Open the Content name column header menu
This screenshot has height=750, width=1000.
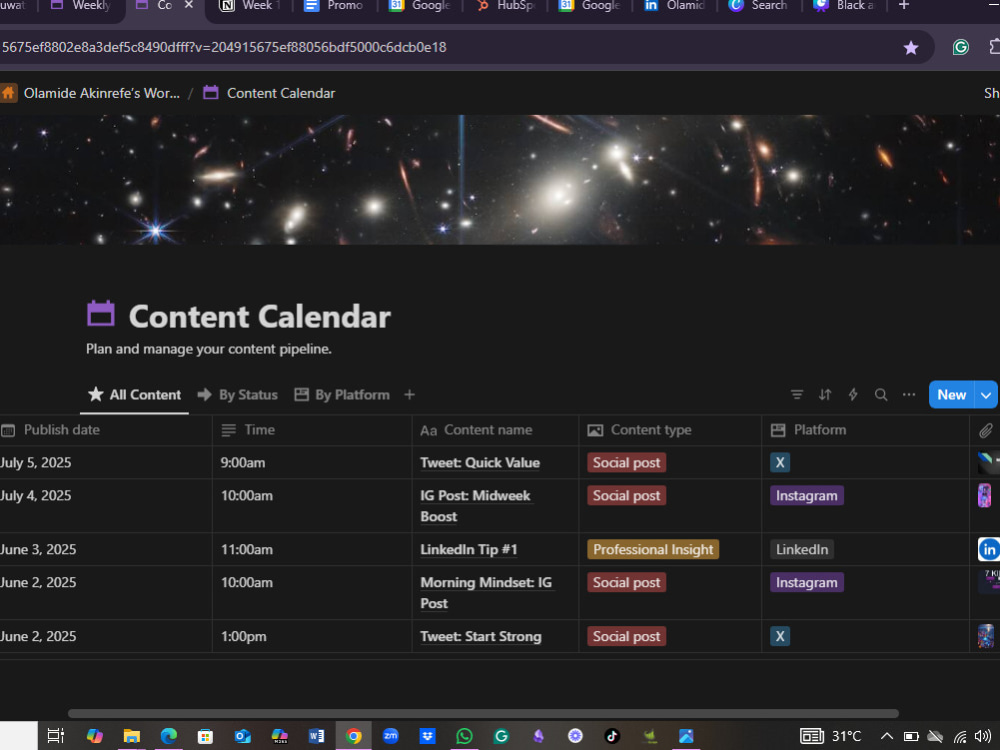pyautogui.click(x=496, y=430)
